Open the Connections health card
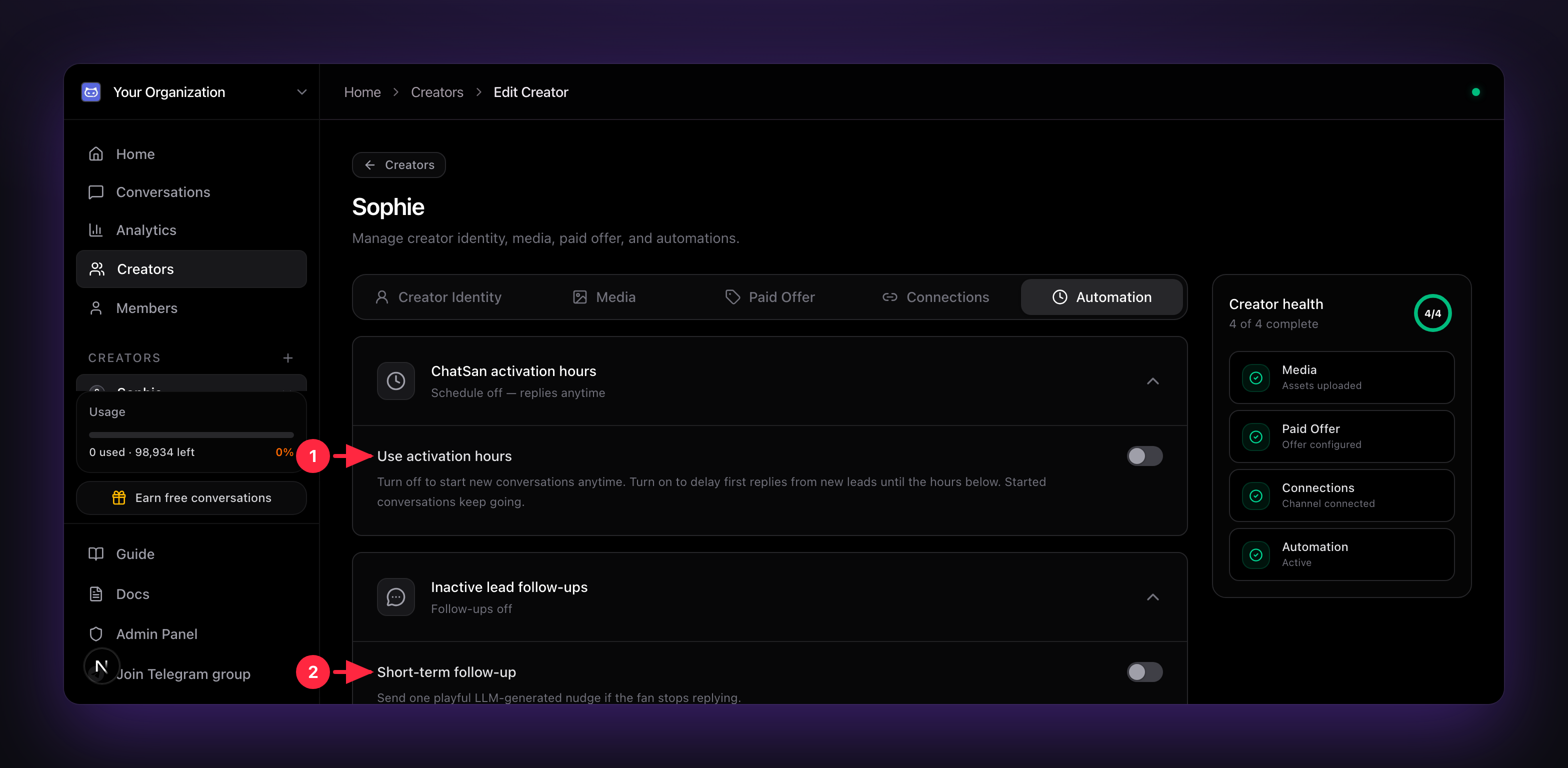The image size is (1568, 768). coord(1341,495)
